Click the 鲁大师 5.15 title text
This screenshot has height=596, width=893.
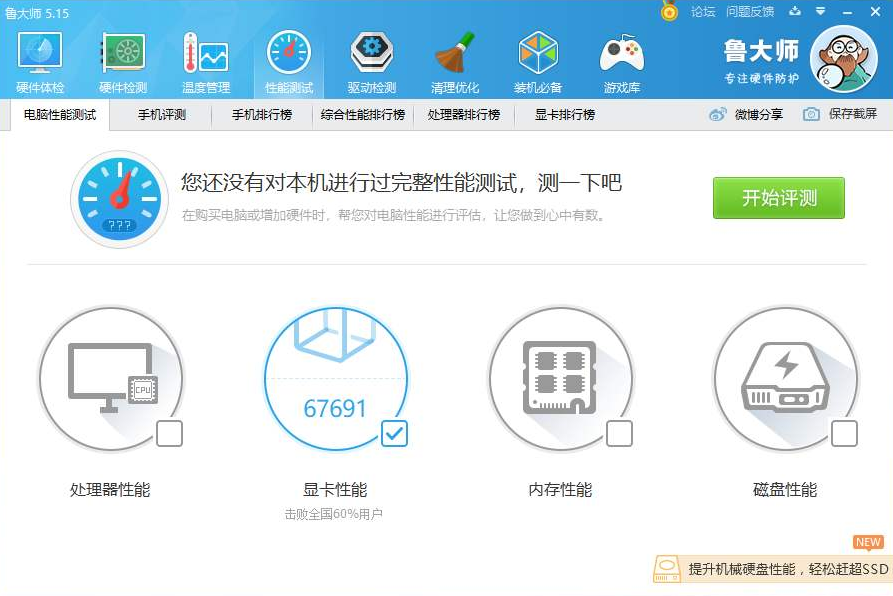(x=37, y=13)
